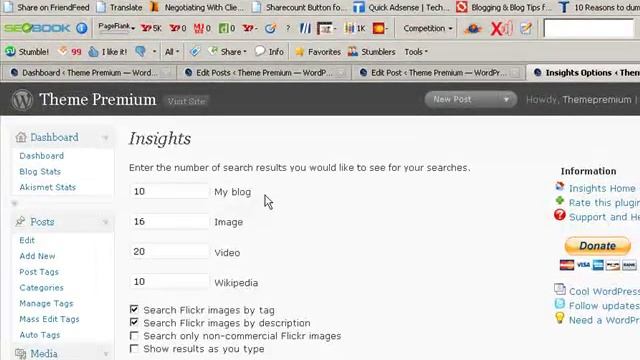Open the Stumblers list
Viewport: 640px width, 360px height.
[x=371, y=52]
